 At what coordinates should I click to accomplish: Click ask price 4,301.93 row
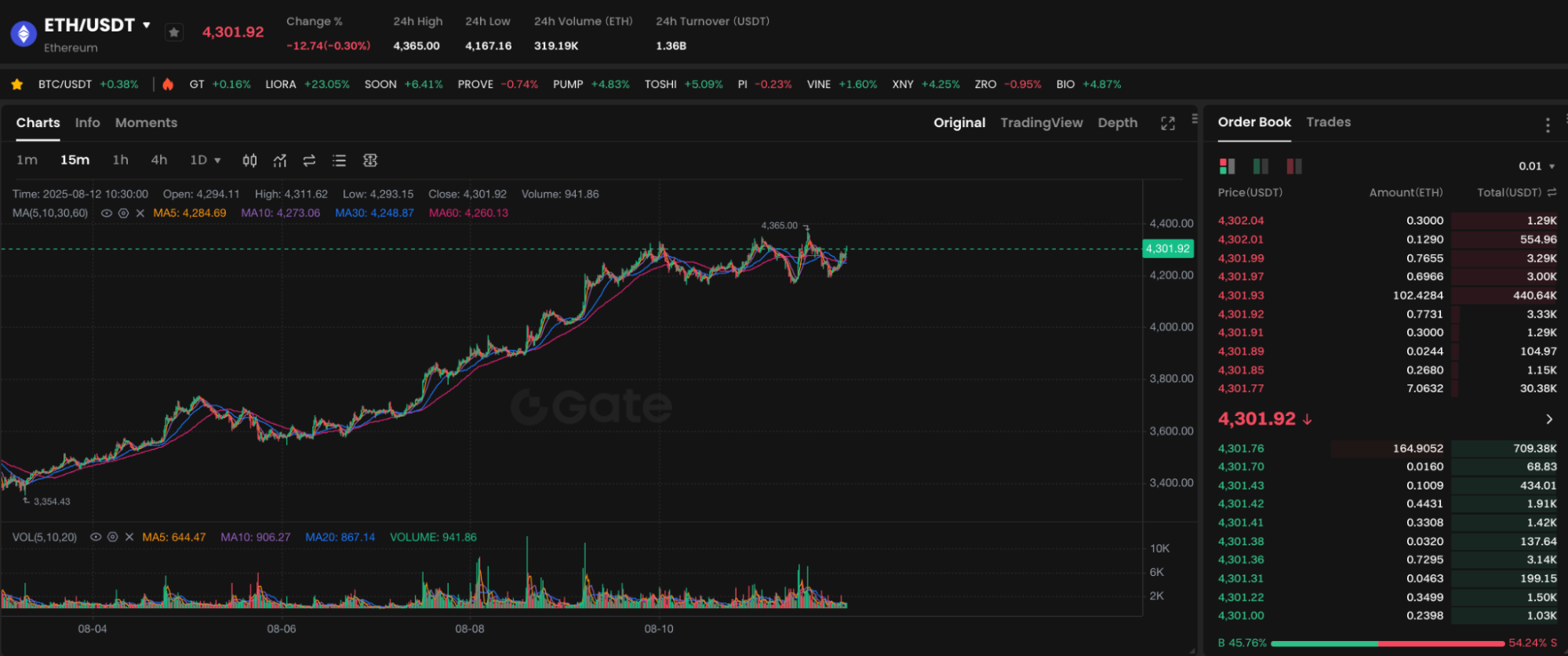click(x=1387, y=295)
